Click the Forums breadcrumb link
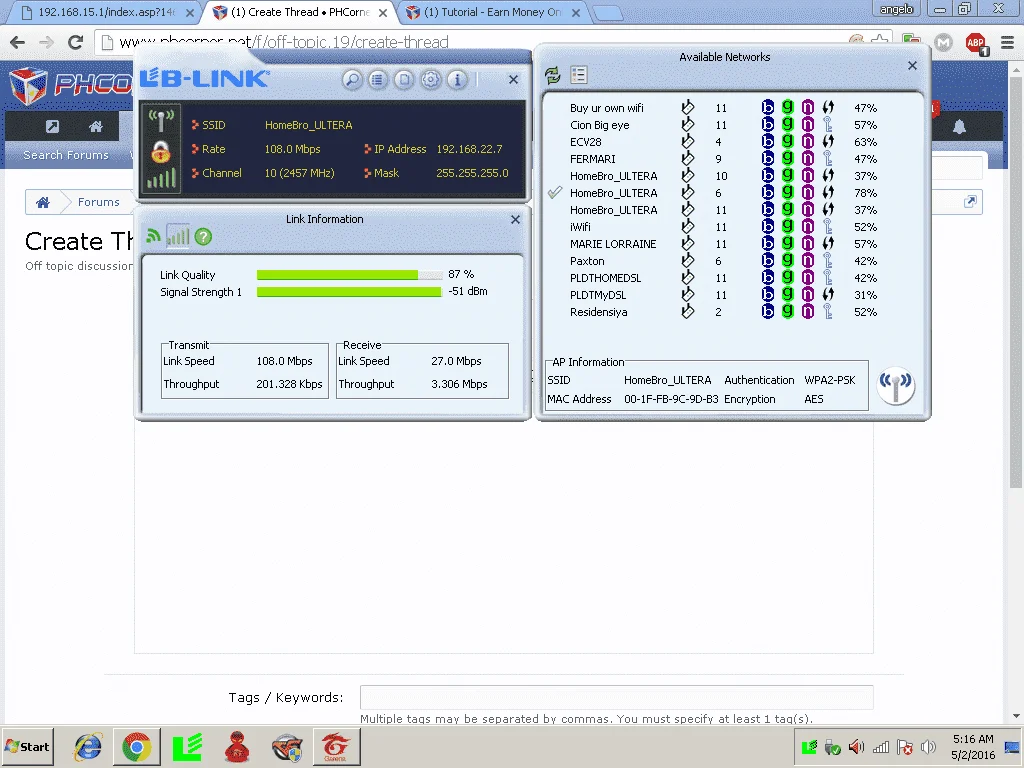1024x768 pixels. tap(99, 202)
